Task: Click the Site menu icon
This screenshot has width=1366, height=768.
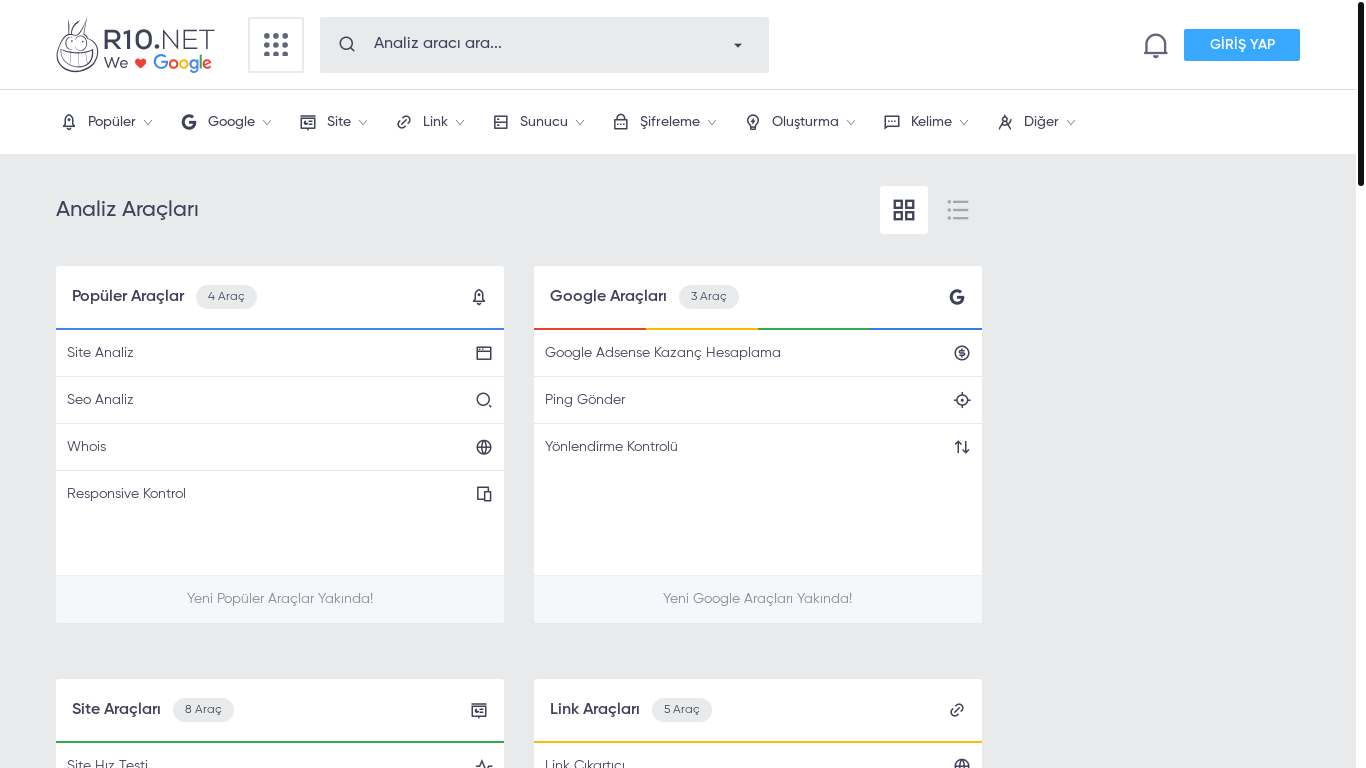Action: click(x=308, y=122)
